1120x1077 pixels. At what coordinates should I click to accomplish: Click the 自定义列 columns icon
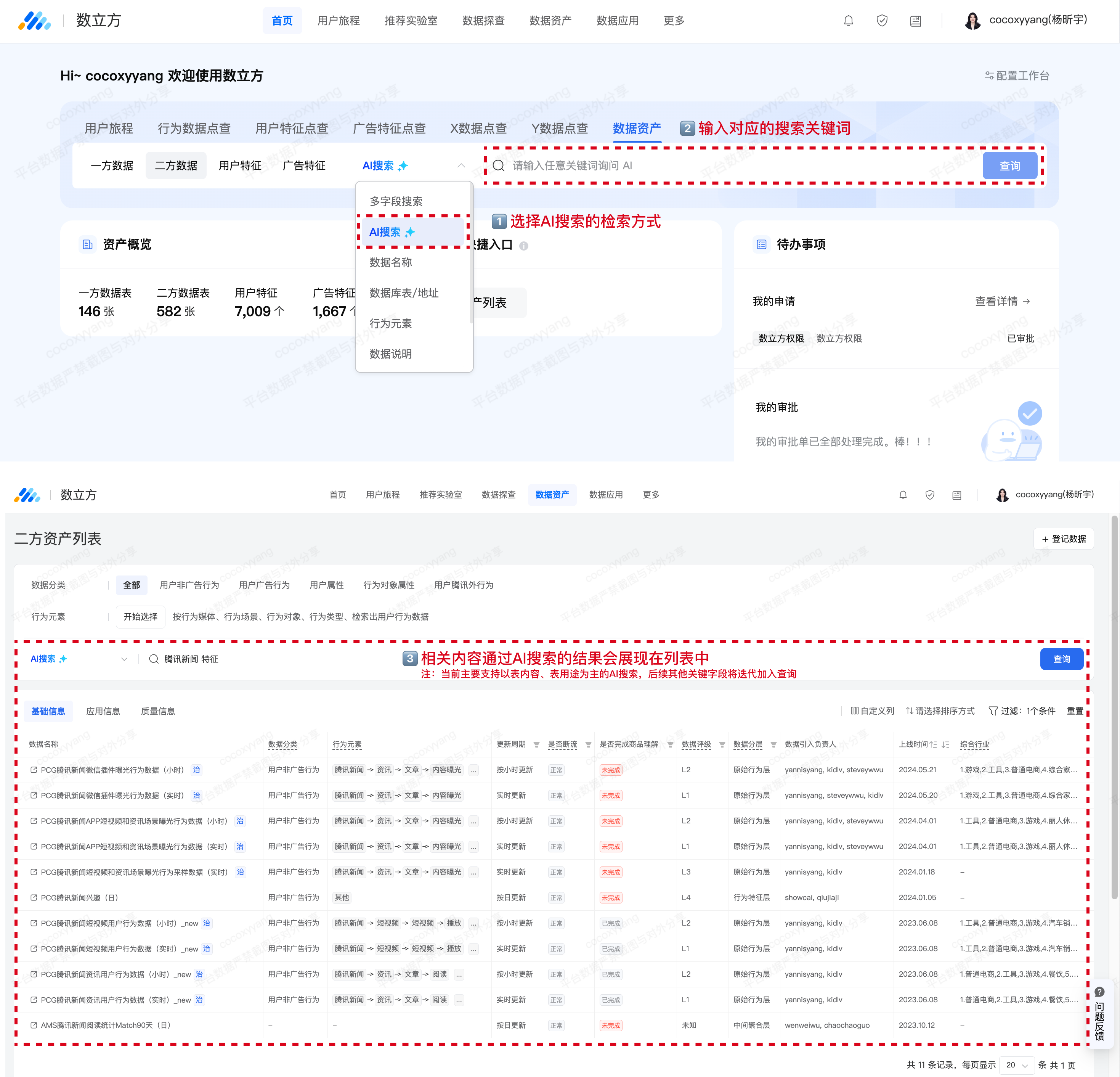pyautogui.click(x=854, y=710)
